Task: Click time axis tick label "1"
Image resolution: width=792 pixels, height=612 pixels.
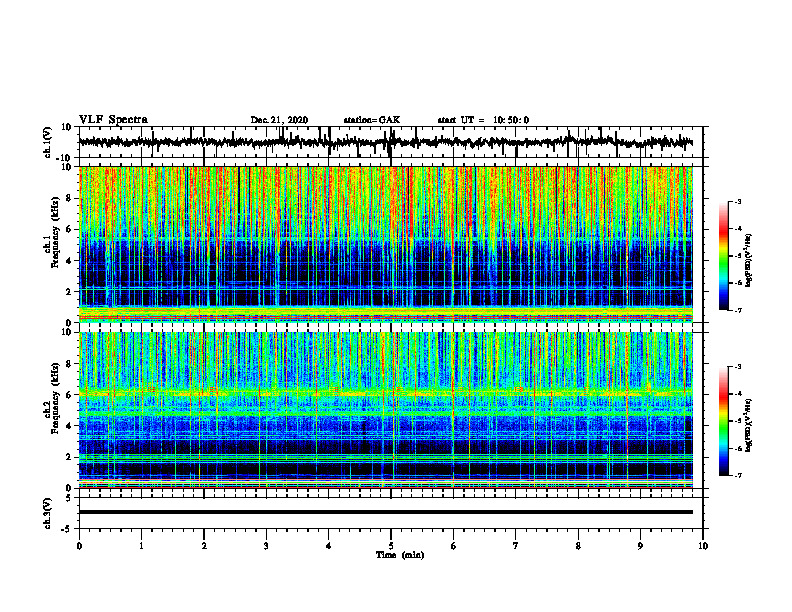Action: tap(141, 546)
